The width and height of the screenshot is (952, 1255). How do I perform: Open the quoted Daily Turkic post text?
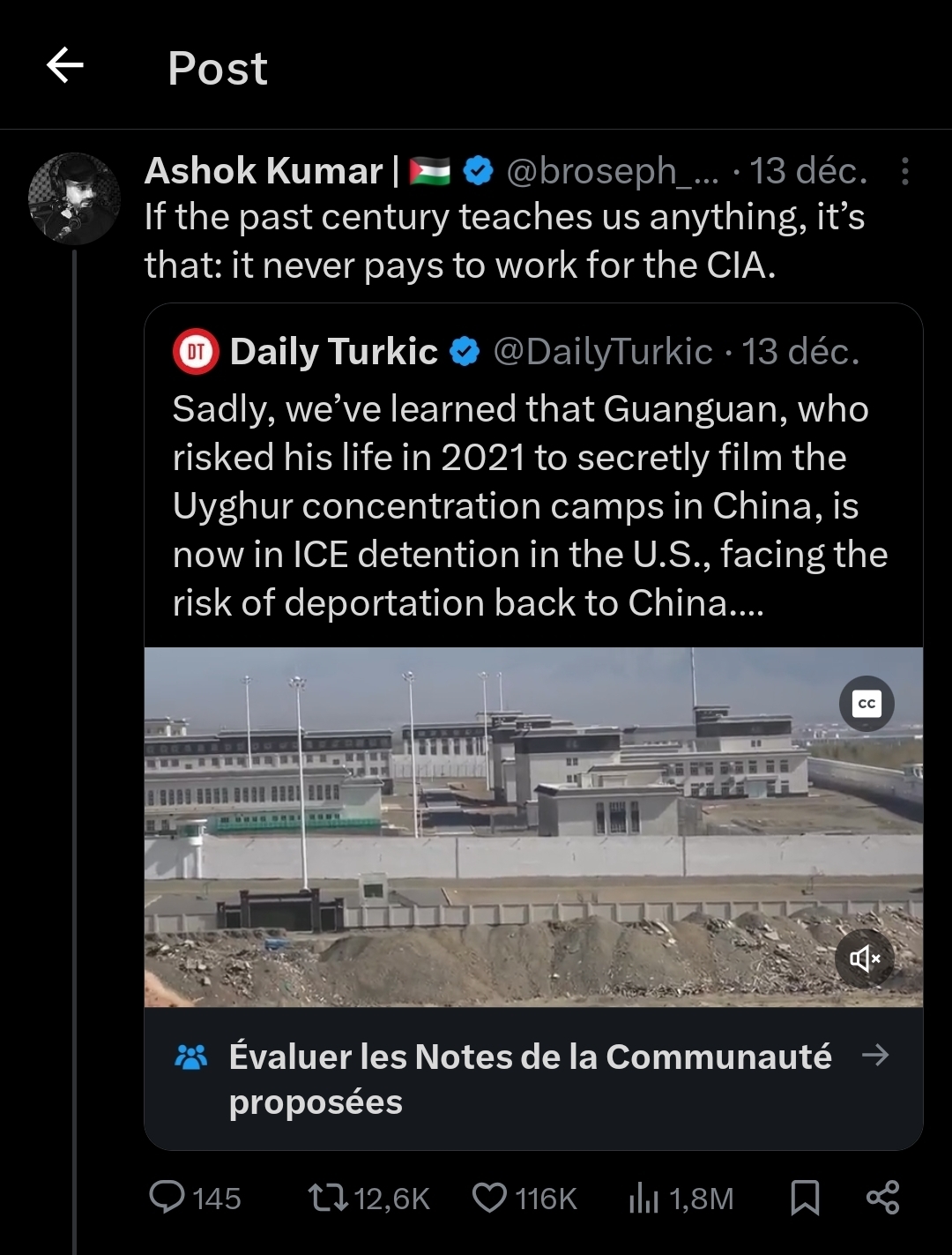pos(529,505)
